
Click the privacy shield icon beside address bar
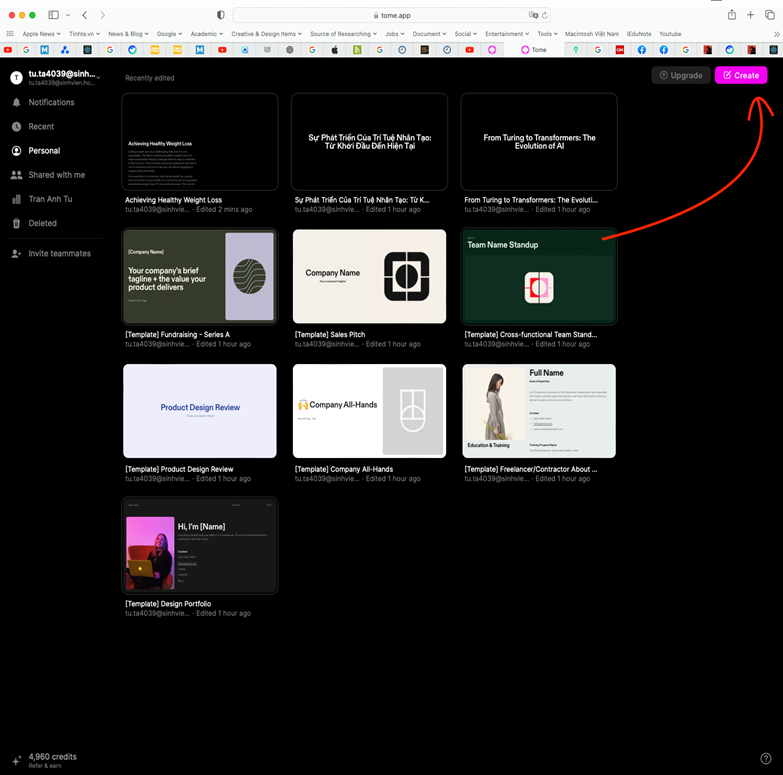click(x=221, y=15)
